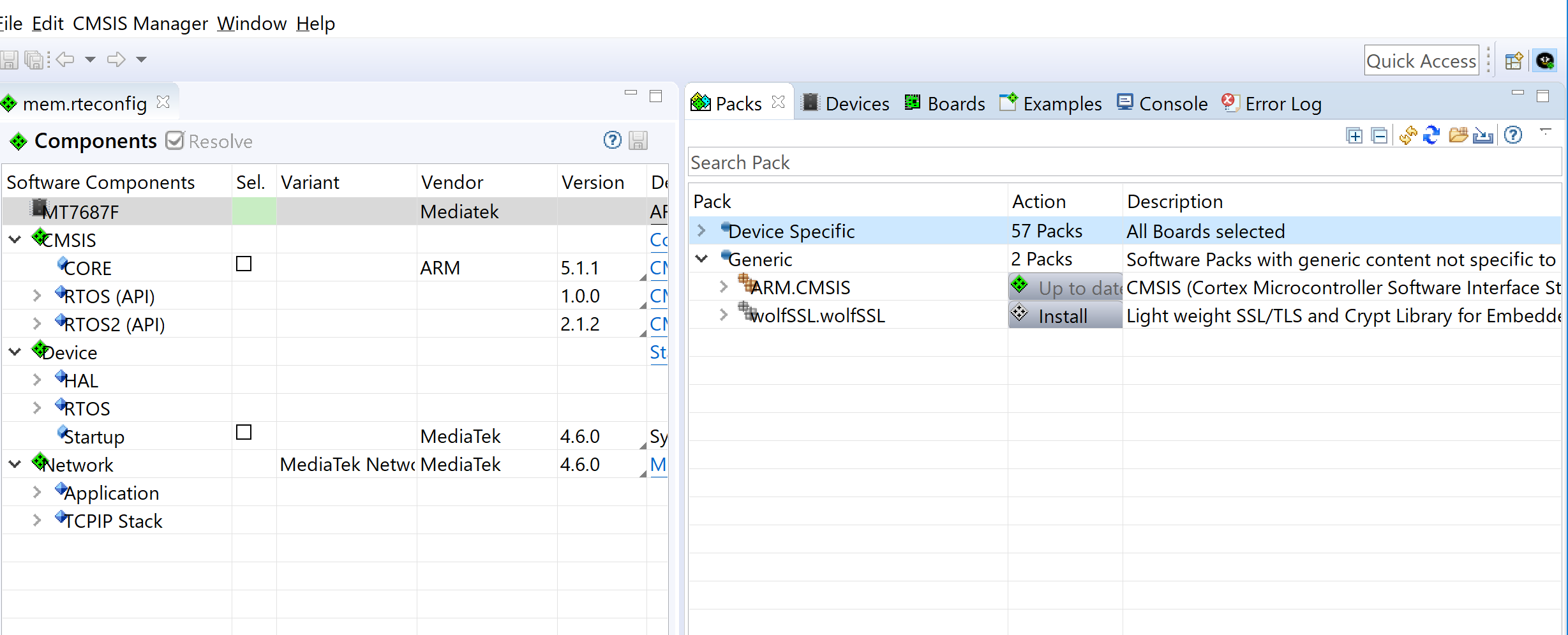This screenshot has width=1568, height=635.
Task: Enable the Startup component checkbox
Action: (x=243, y=432)
